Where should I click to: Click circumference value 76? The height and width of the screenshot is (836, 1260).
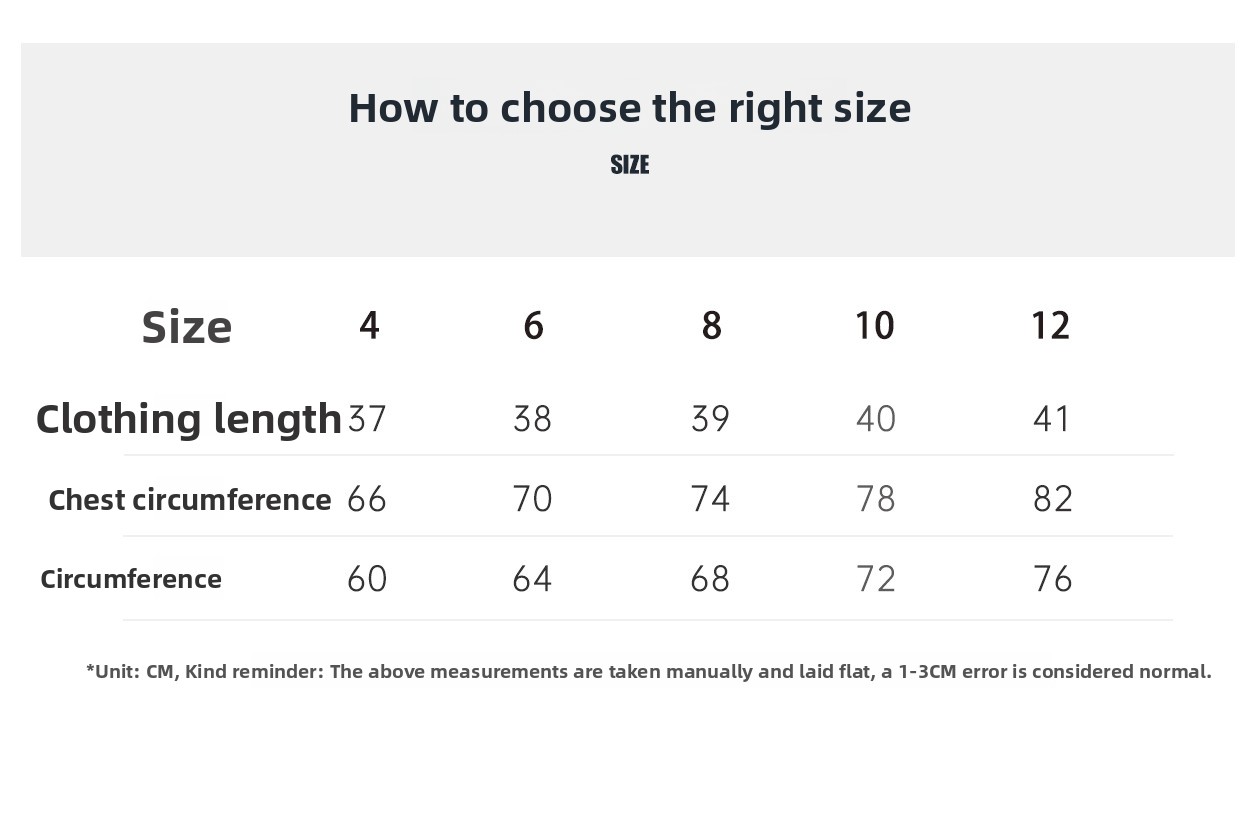[1053, 579]
